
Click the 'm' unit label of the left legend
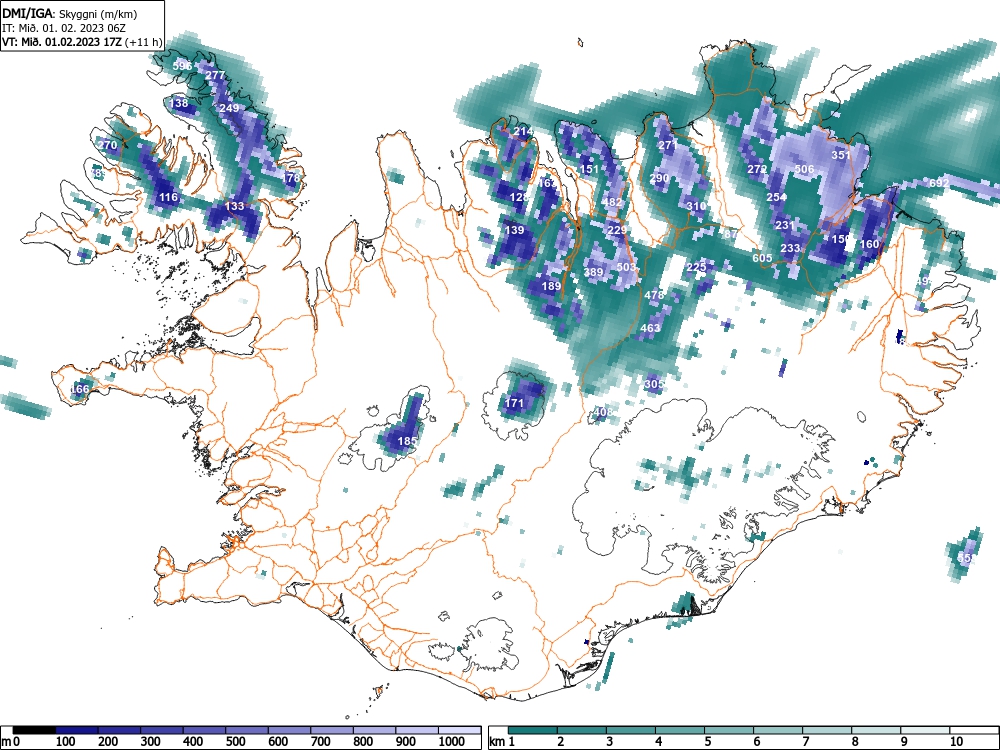tap(6, 742)
